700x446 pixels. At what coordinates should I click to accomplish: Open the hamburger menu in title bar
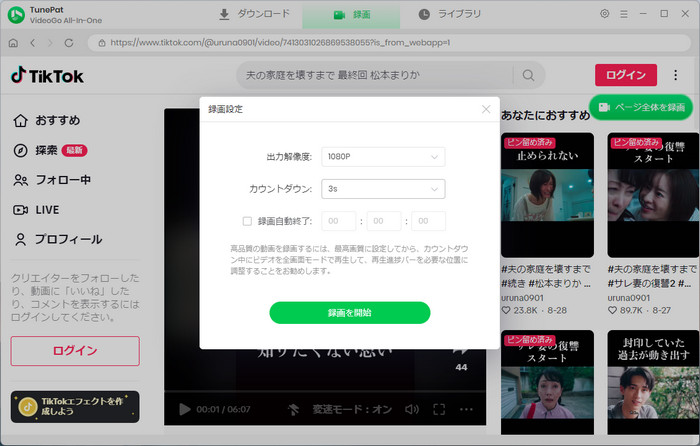624,14
